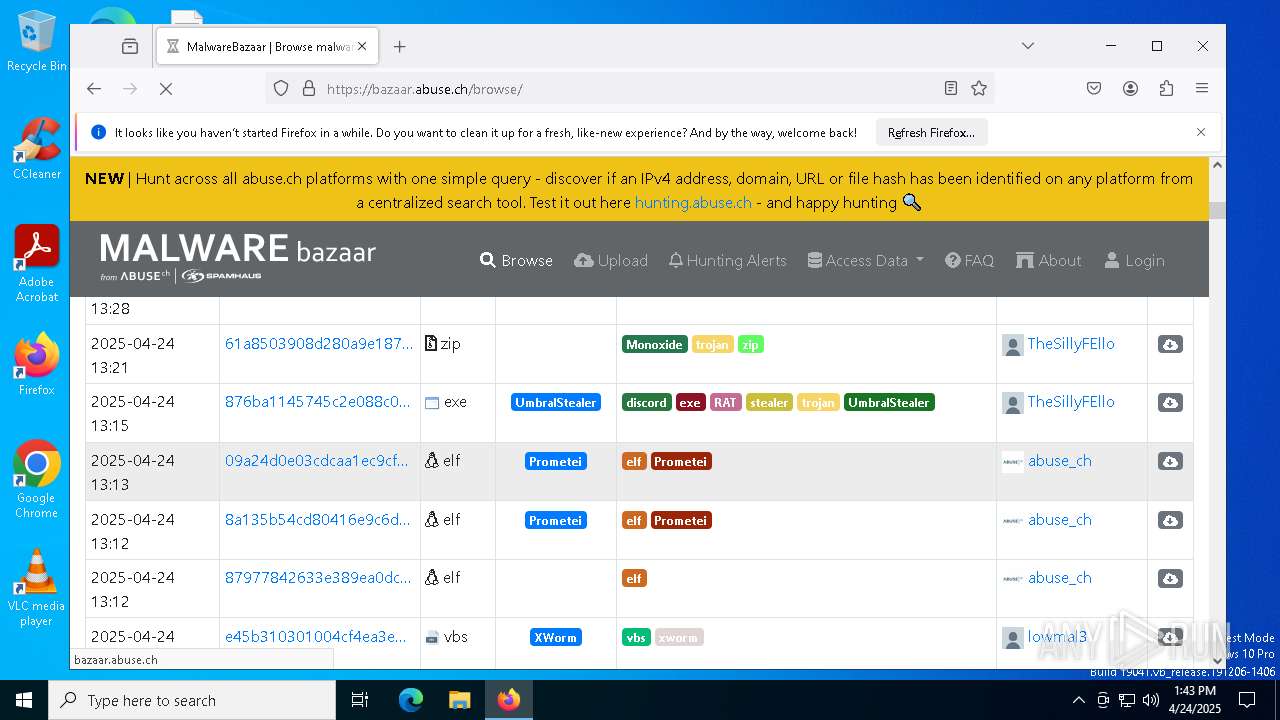Open Firefox View tab-overview icon

click(130, 46)
